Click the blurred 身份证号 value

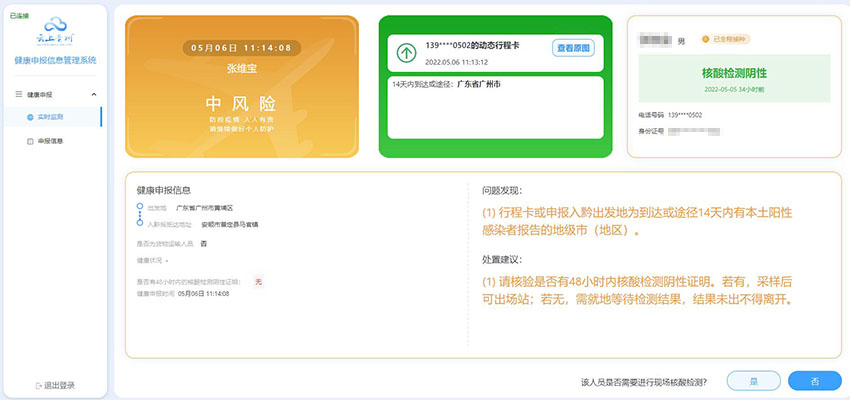click(693, 131)
